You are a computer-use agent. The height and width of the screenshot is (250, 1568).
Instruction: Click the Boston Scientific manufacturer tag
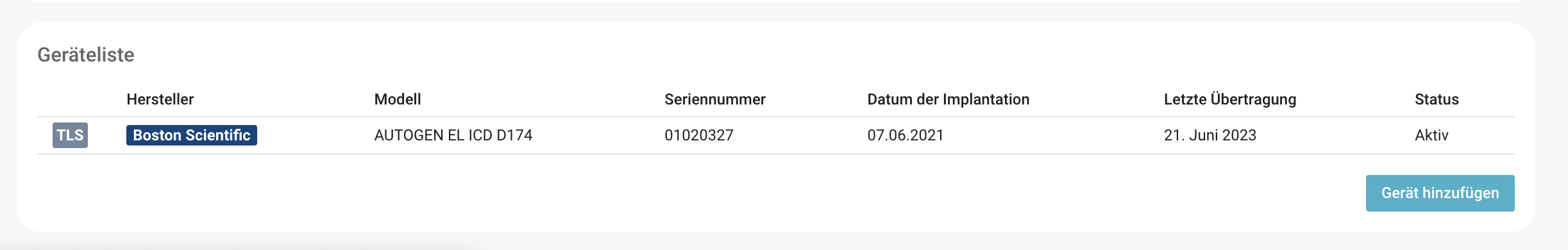click(x=192, y=135)
